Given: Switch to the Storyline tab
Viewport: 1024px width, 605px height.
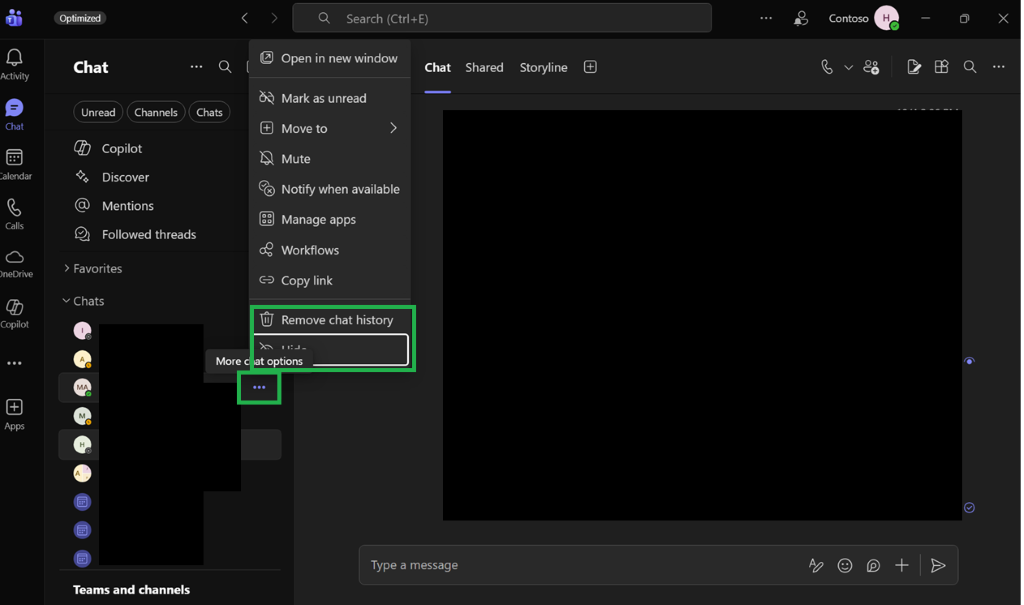Looking at the screenshot, I should (543, 67).
